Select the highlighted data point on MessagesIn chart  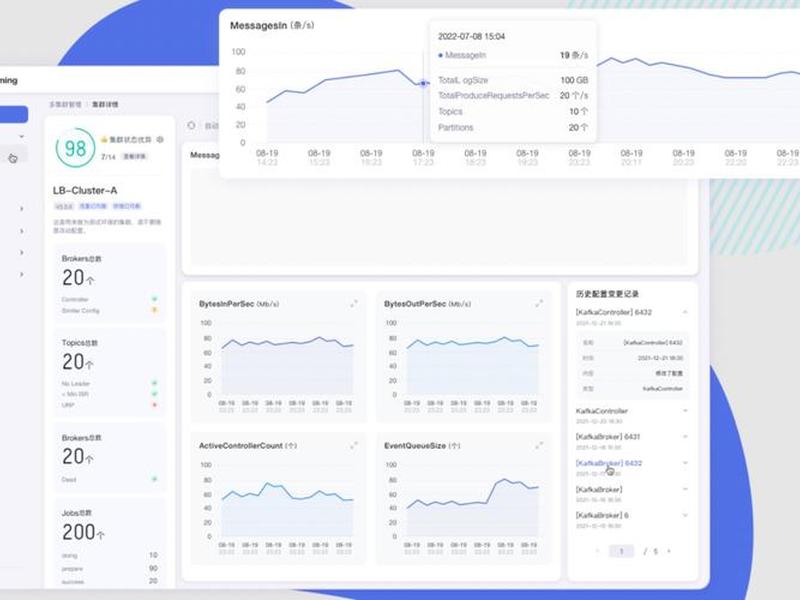click(423, 83)
